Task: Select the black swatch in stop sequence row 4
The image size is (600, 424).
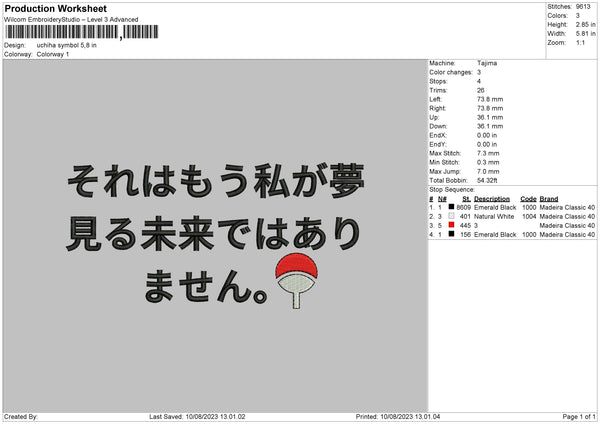Action: (x=452, y=234)
